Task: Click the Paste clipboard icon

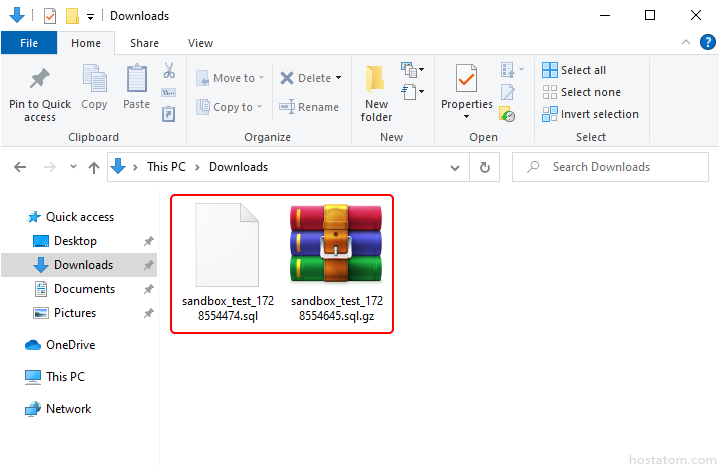Action: pos(137,80)
